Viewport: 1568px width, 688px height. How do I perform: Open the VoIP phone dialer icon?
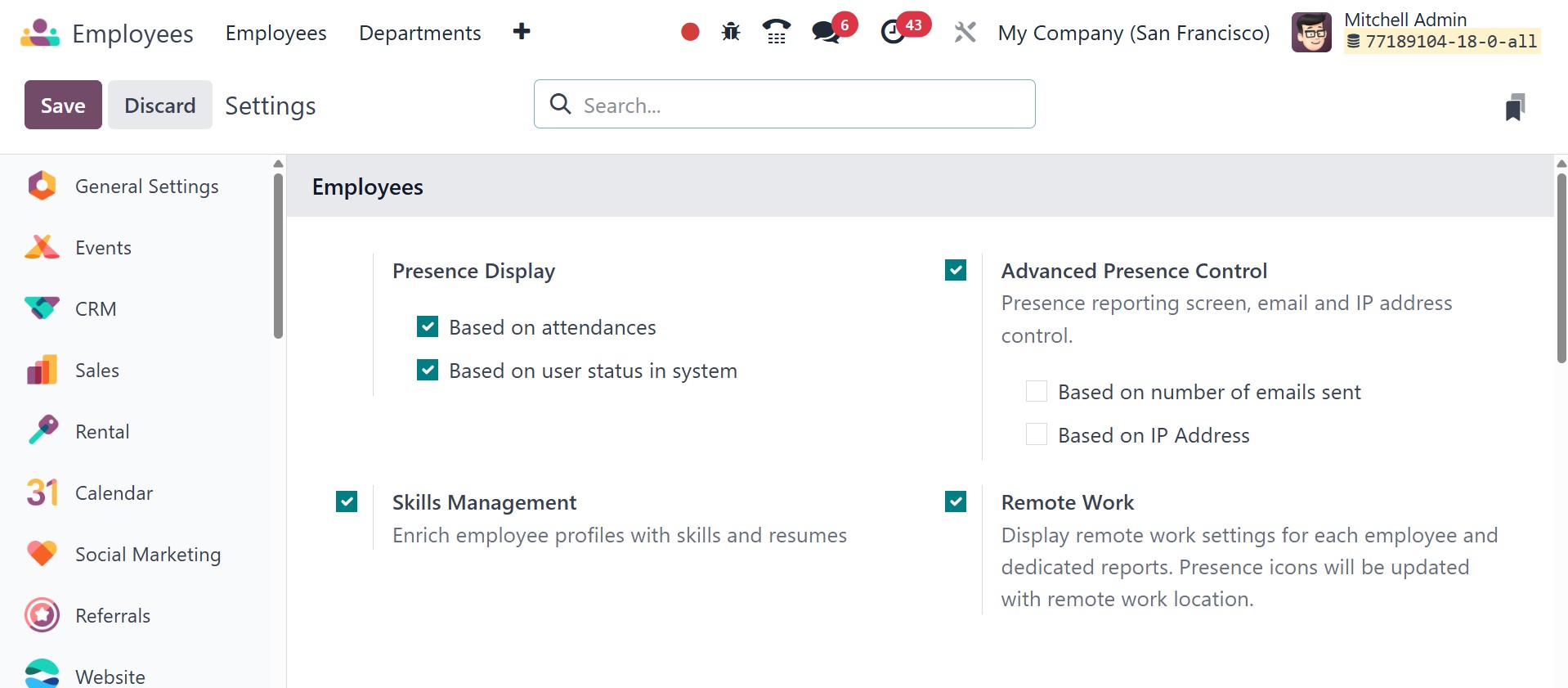tap(776, 32)
